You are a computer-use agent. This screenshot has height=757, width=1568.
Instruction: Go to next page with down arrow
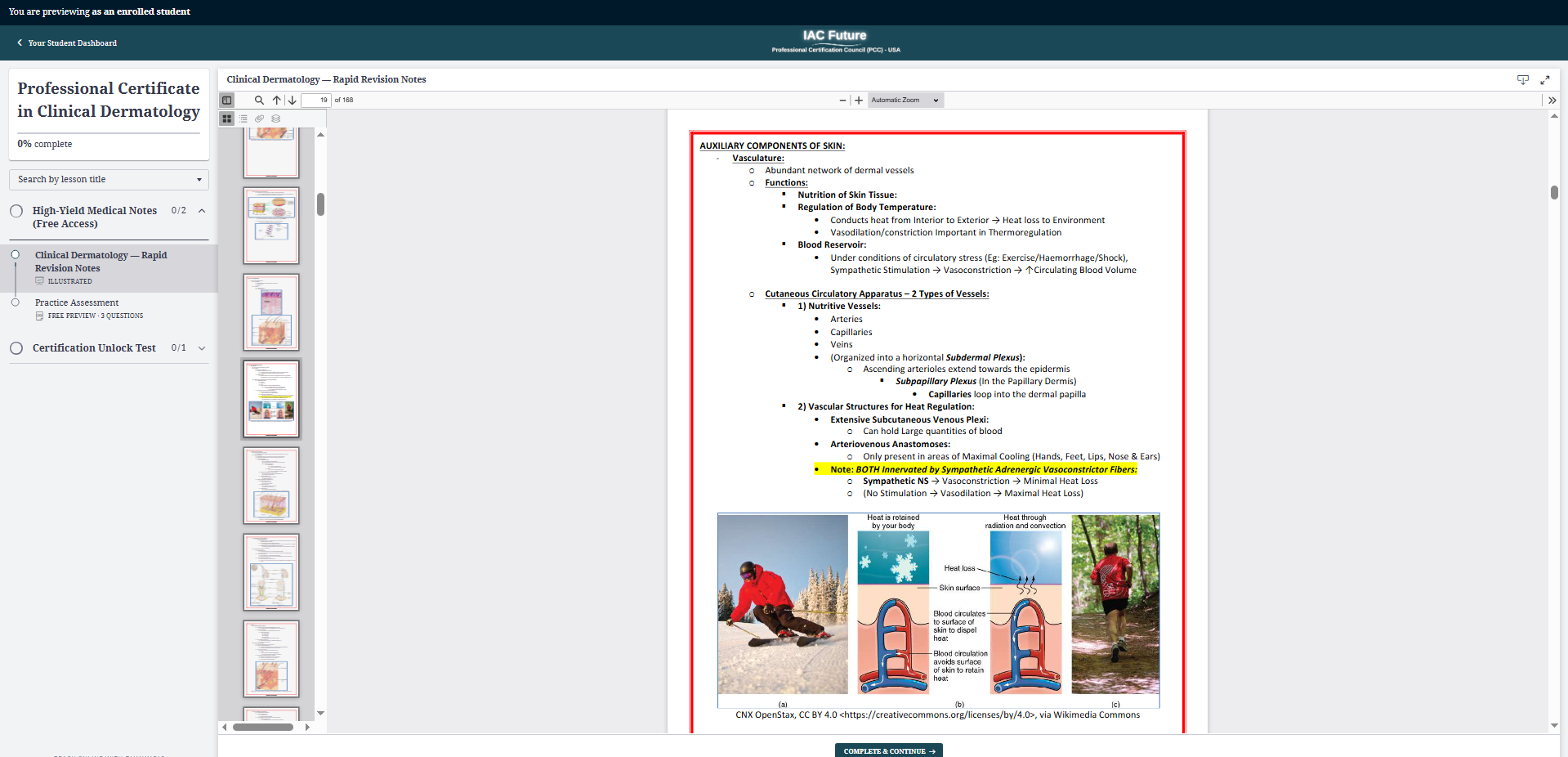click(292, 101)
